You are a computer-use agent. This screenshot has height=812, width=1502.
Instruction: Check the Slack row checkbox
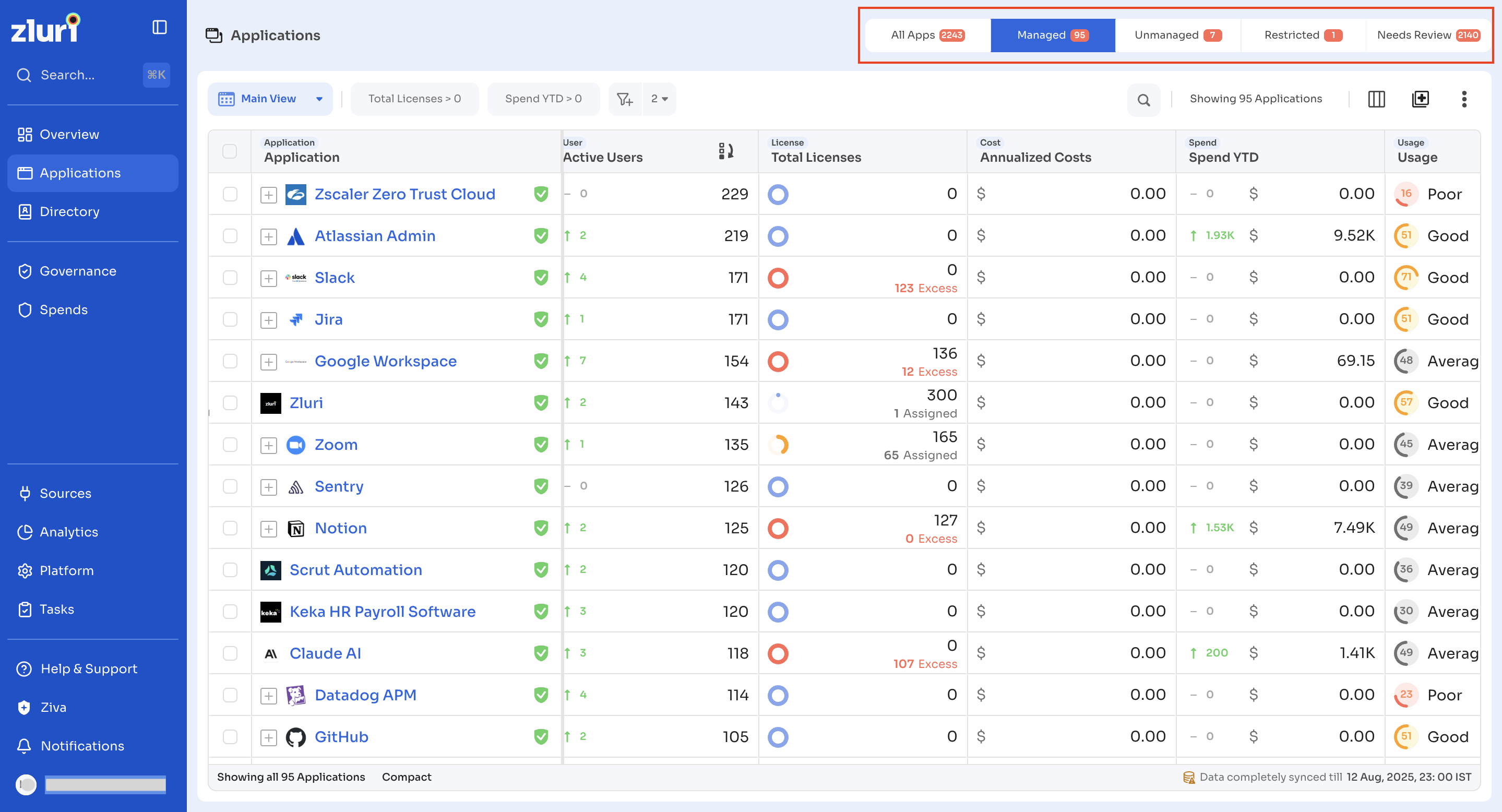230,278
